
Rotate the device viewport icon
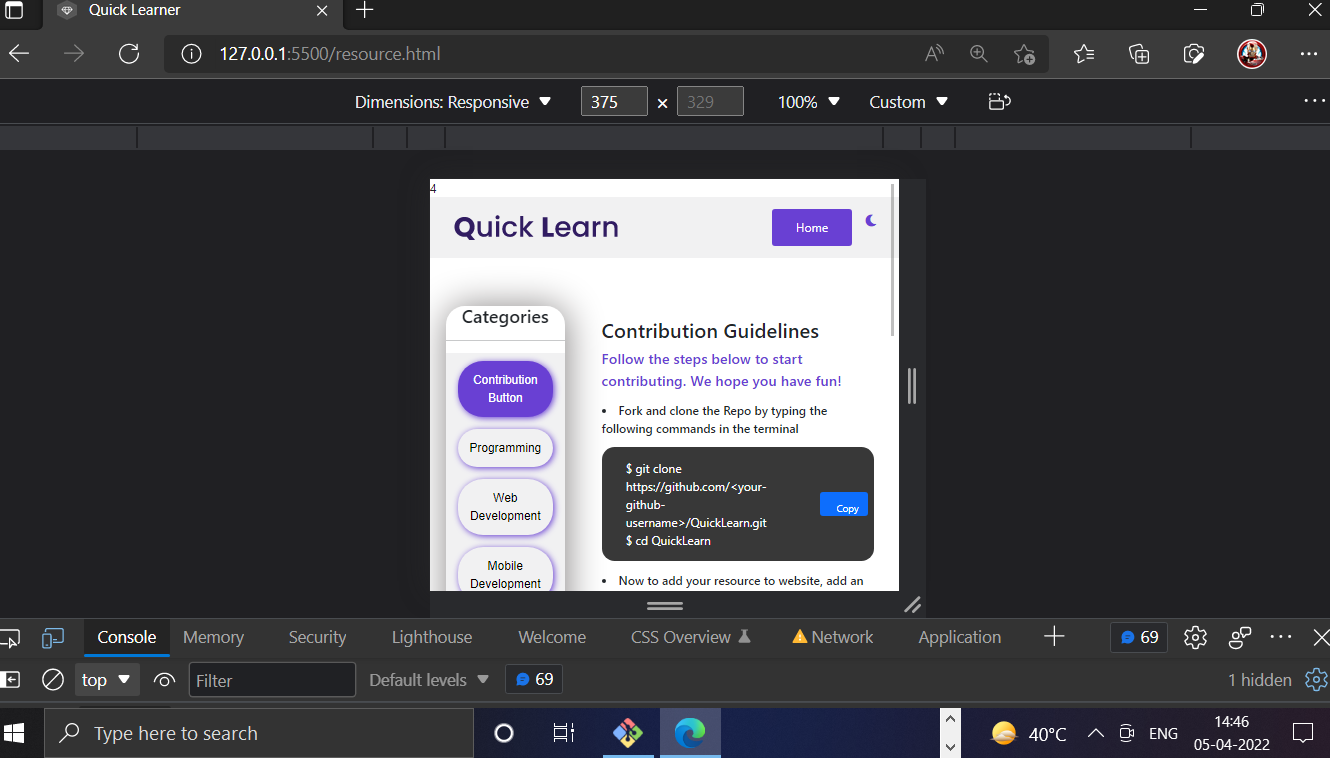coord(999,102)
